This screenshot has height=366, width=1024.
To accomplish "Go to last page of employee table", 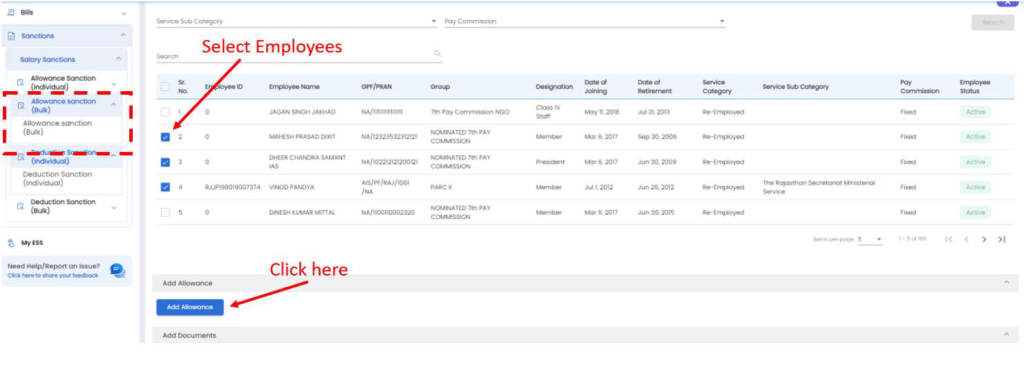I will pyautogui.click(x=1002, y=239).
